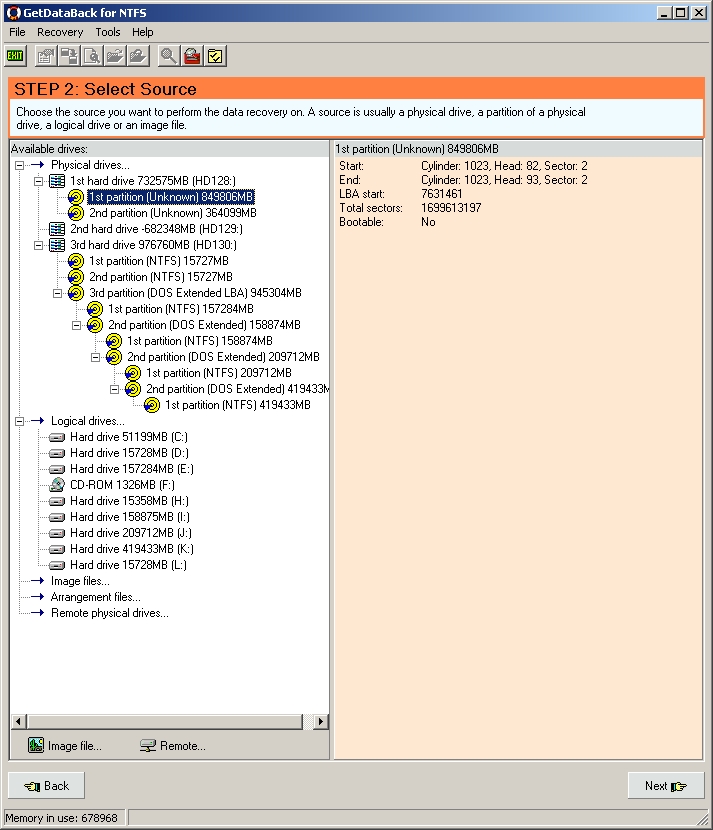This screenshot has height=830, width=713.
Task: Open the File menu
Action: (17, 32)
